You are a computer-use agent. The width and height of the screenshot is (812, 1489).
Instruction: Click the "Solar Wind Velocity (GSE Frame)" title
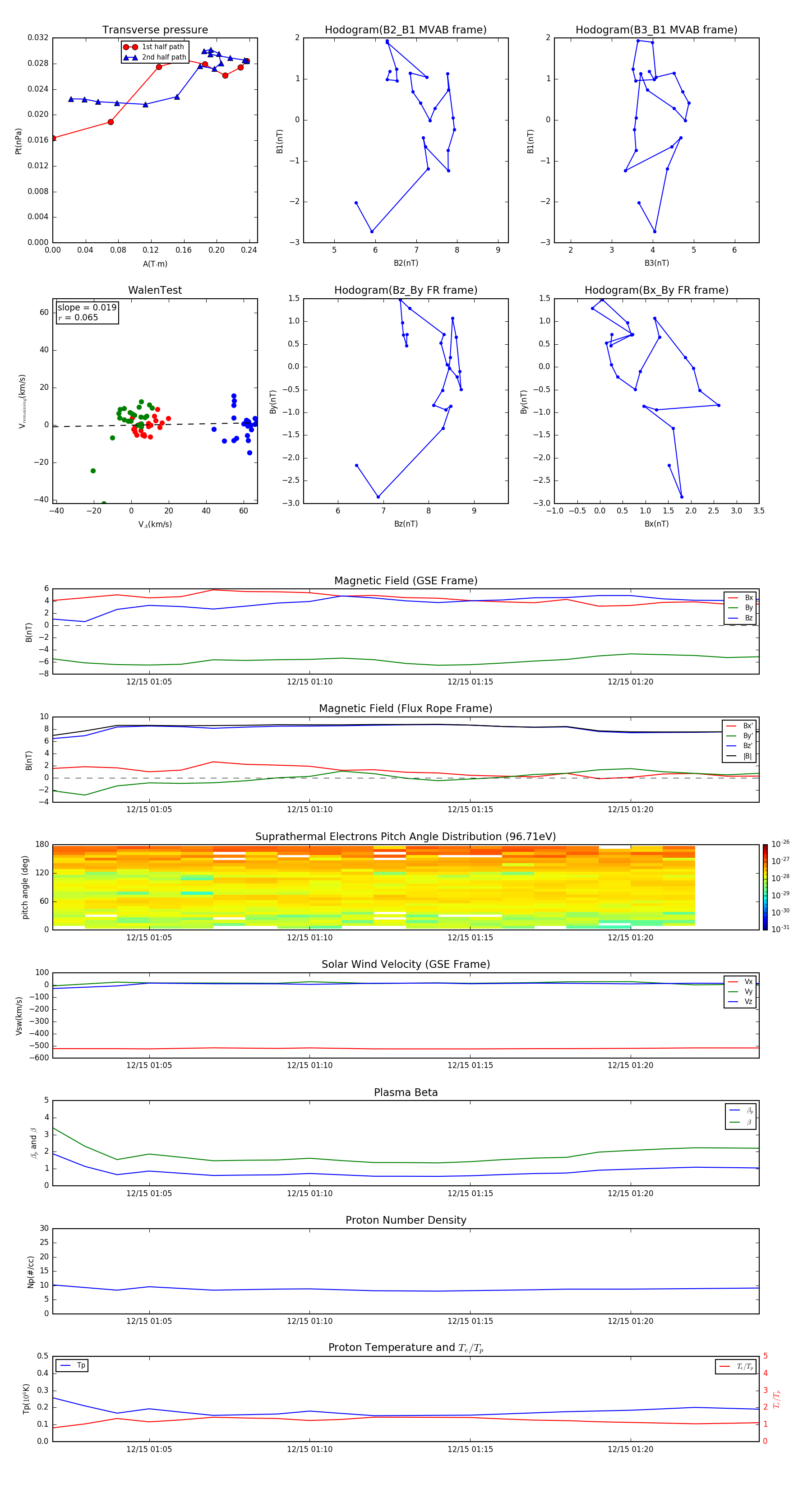click(x=406, y=965)
